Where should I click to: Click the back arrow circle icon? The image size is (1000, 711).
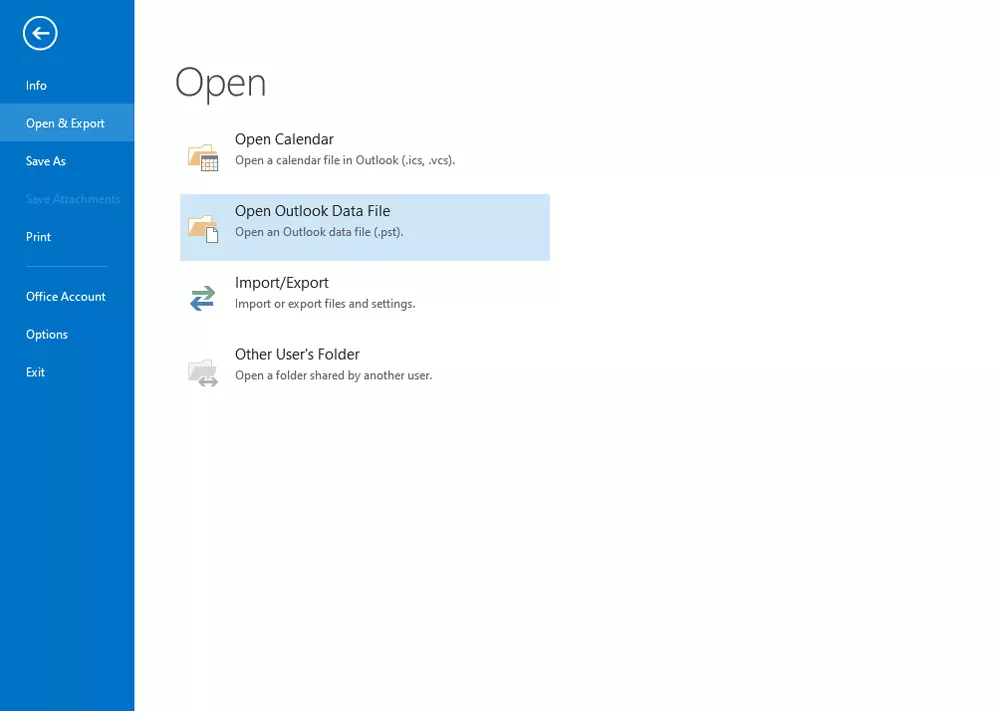(x=40, y=33)
